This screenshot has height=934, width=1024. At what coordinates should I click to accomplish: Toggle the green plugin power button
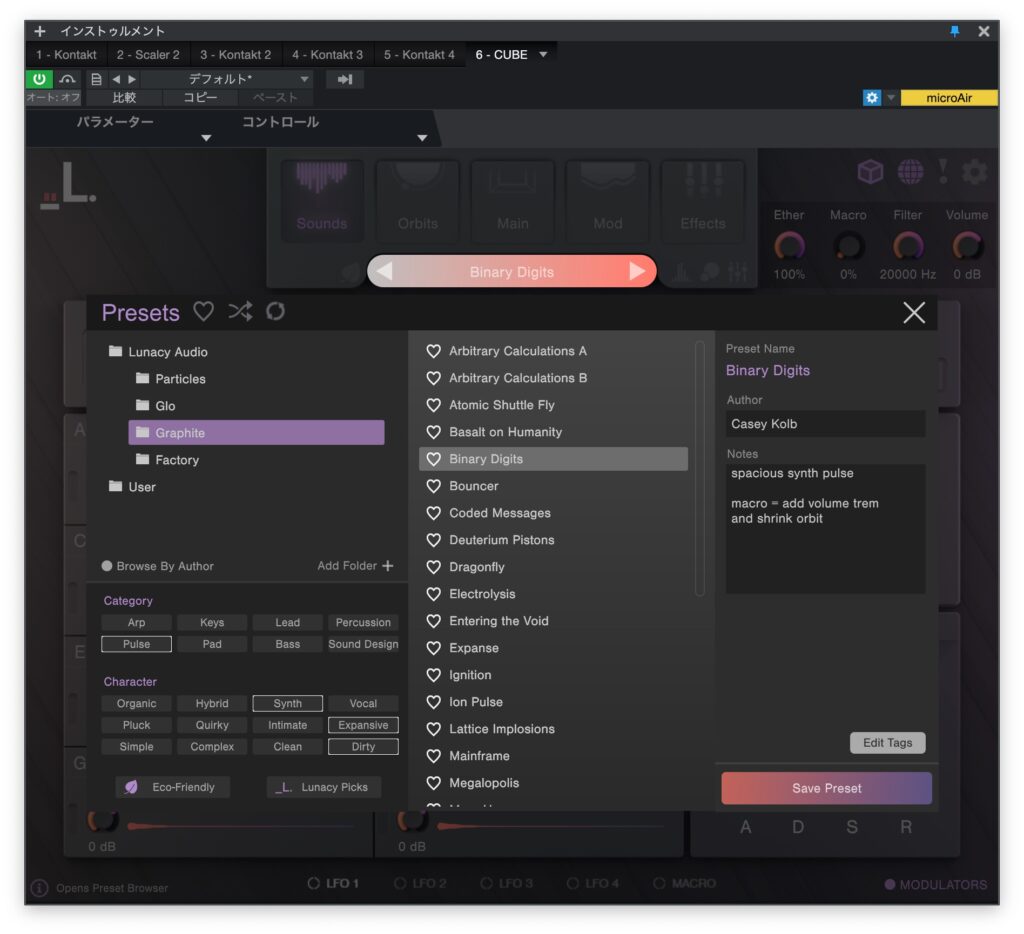[39, 79]
